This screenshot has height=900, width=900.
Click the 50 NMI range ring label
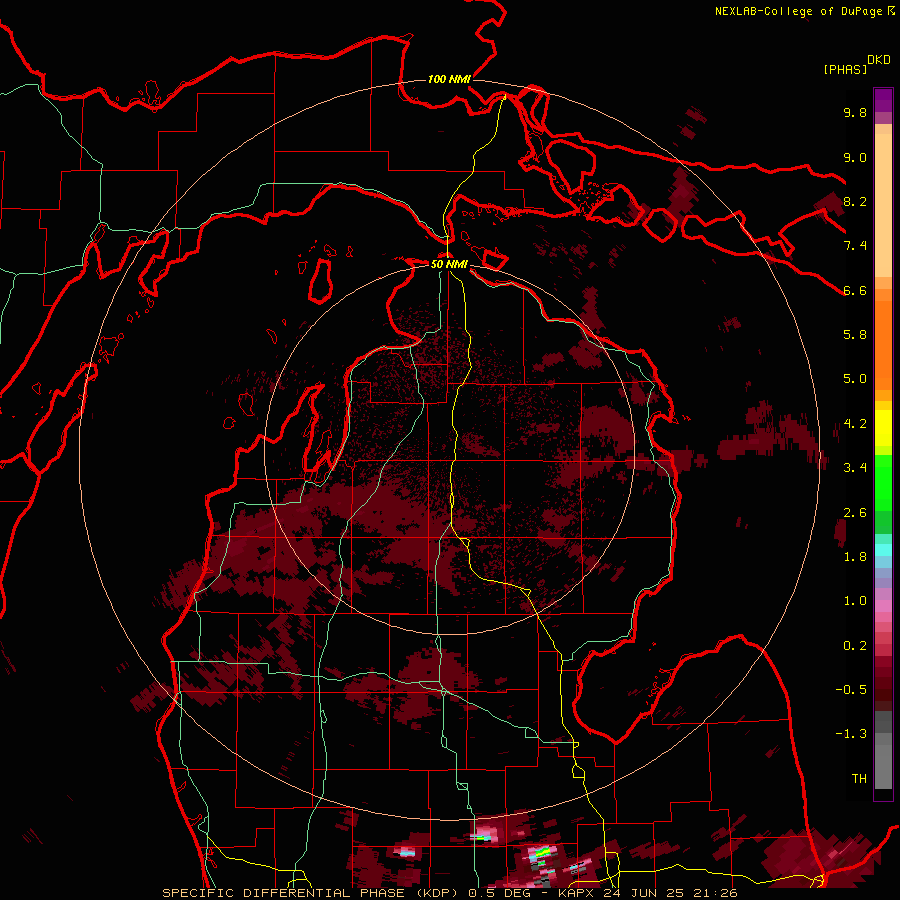click(x=449, y=264)
